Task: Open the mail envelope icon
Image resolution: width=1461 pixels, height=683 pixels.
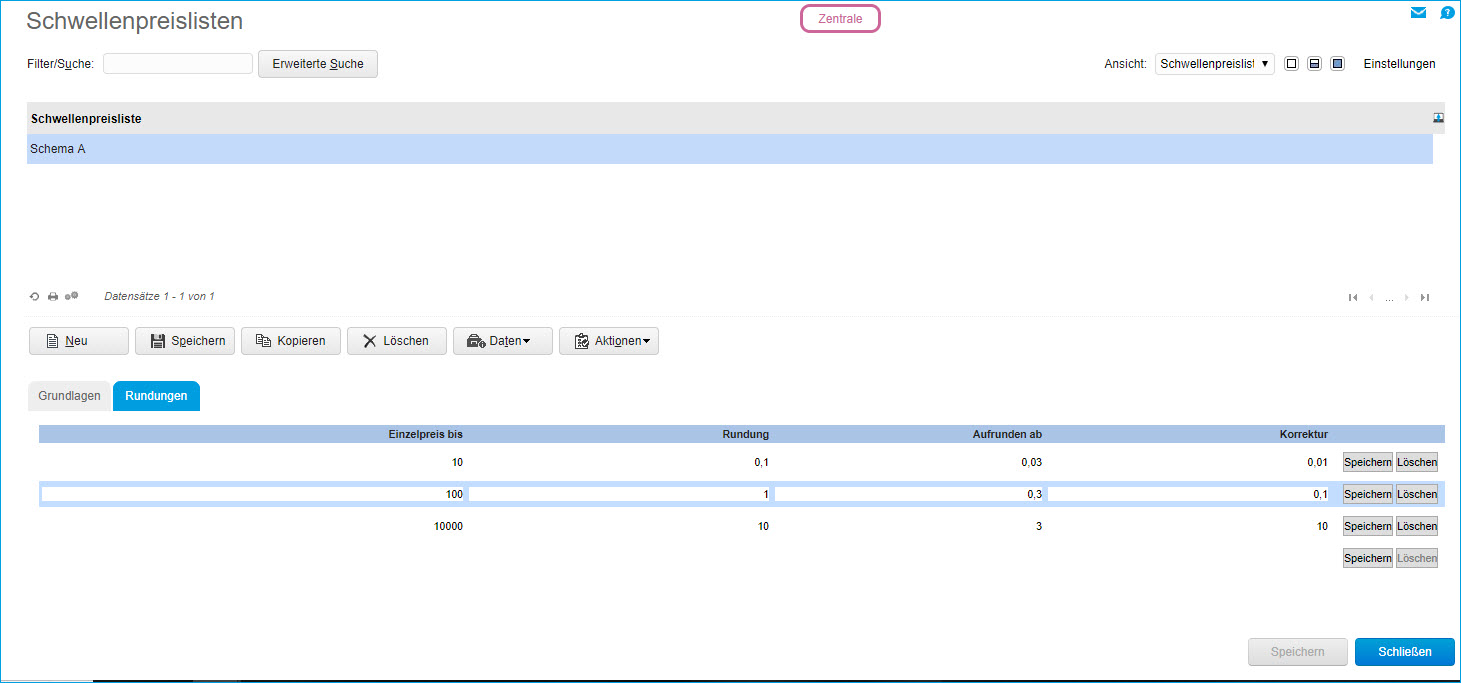Action: pos(1418,13)
